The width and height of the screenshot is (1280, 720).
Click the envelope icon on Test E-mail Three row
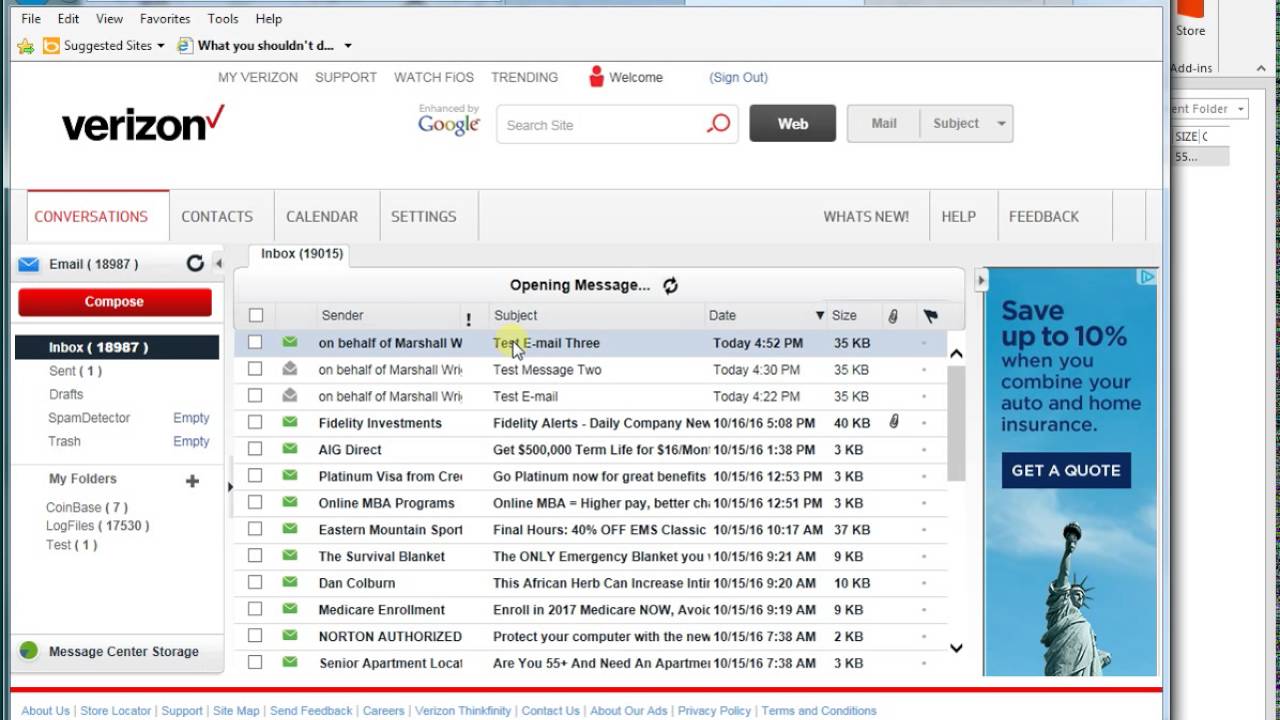click(x=290, y=342)
